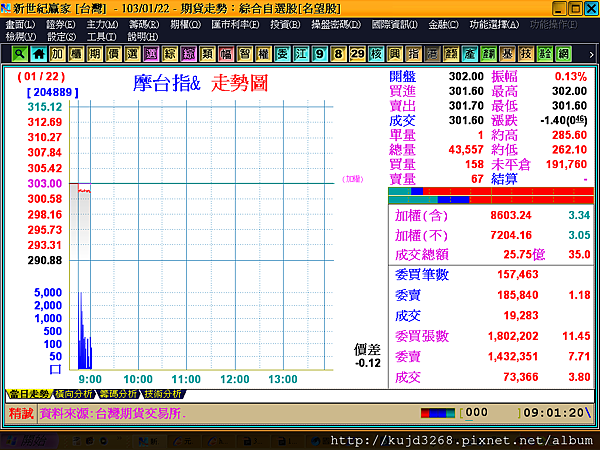The height and width of the screenshot is (450, 600).
Task: Click the cyan home icon
Action: [38, 54]
